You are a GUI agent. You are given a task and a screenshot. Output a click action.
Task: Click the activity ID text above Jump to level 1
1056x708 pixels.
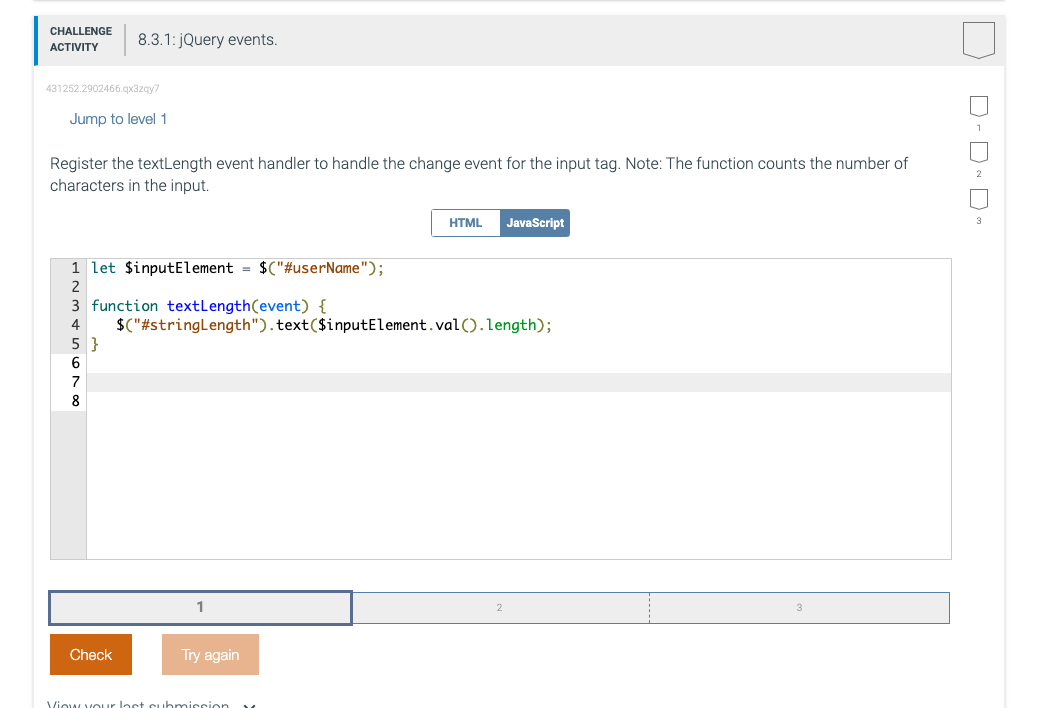(x=102, y=88)
